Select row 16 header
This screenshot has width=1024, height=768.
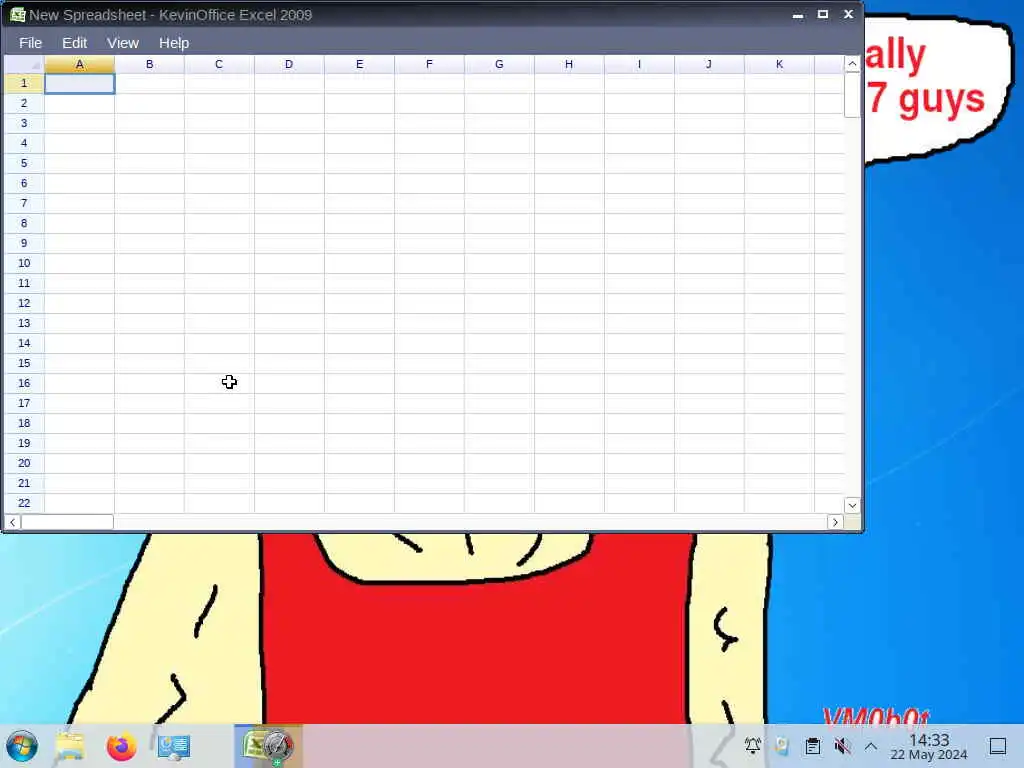(x=24, y=383)
